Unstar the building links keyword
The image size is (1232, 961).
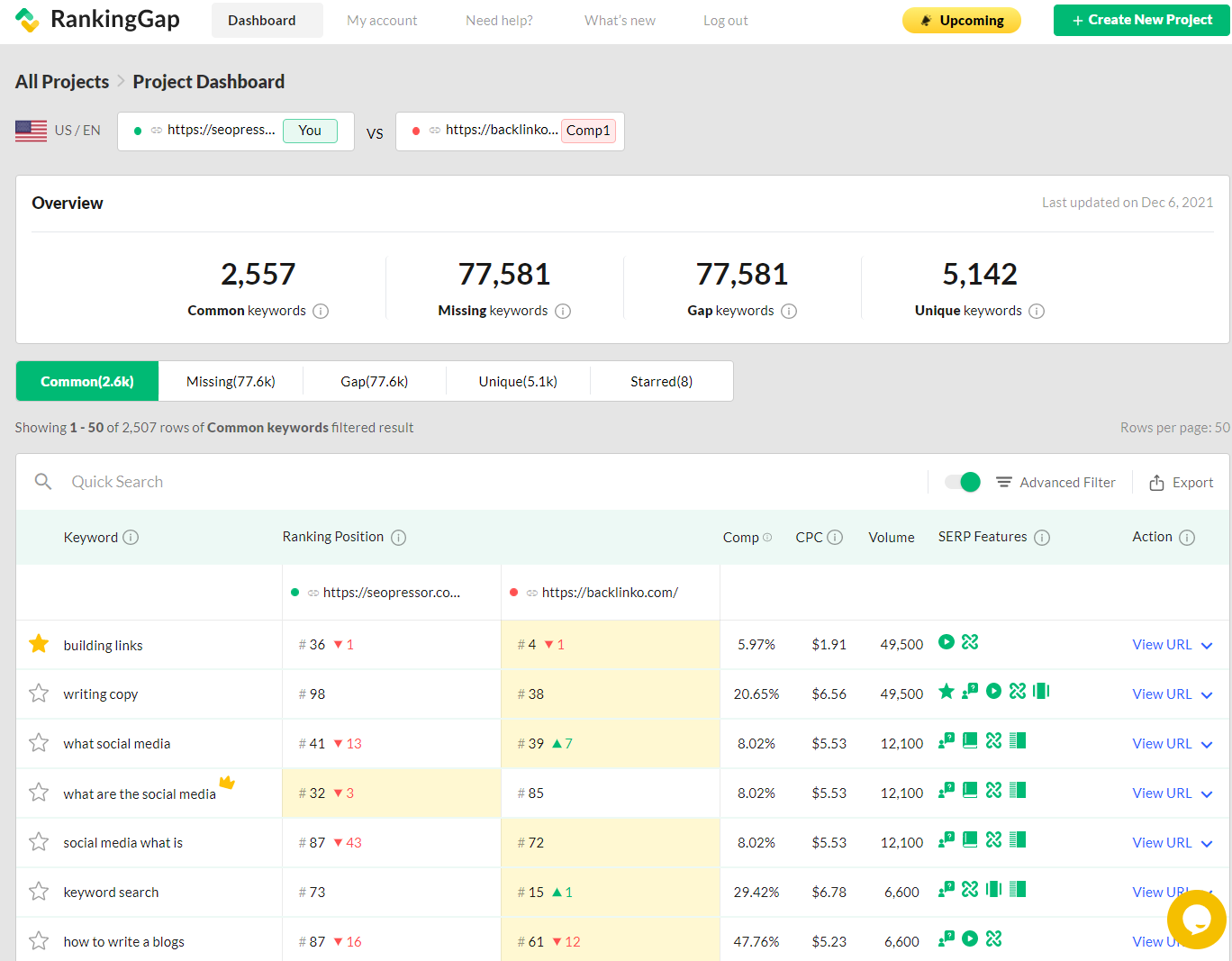tap(39, 644)
